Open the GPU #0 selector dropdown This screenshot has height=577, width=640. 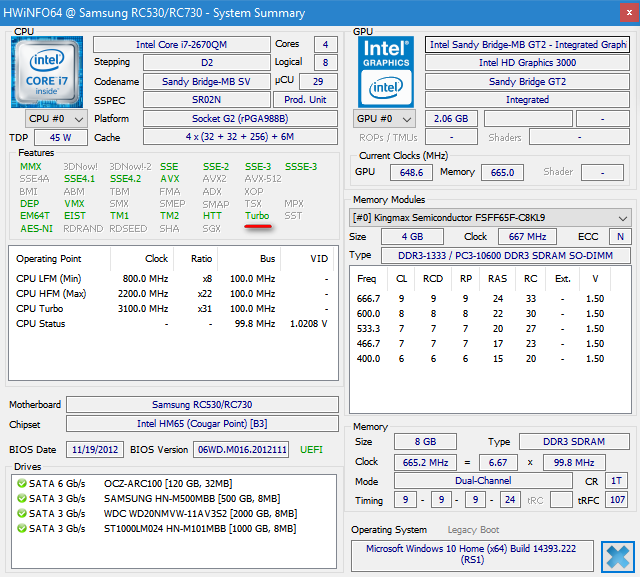tap(384, 119)
